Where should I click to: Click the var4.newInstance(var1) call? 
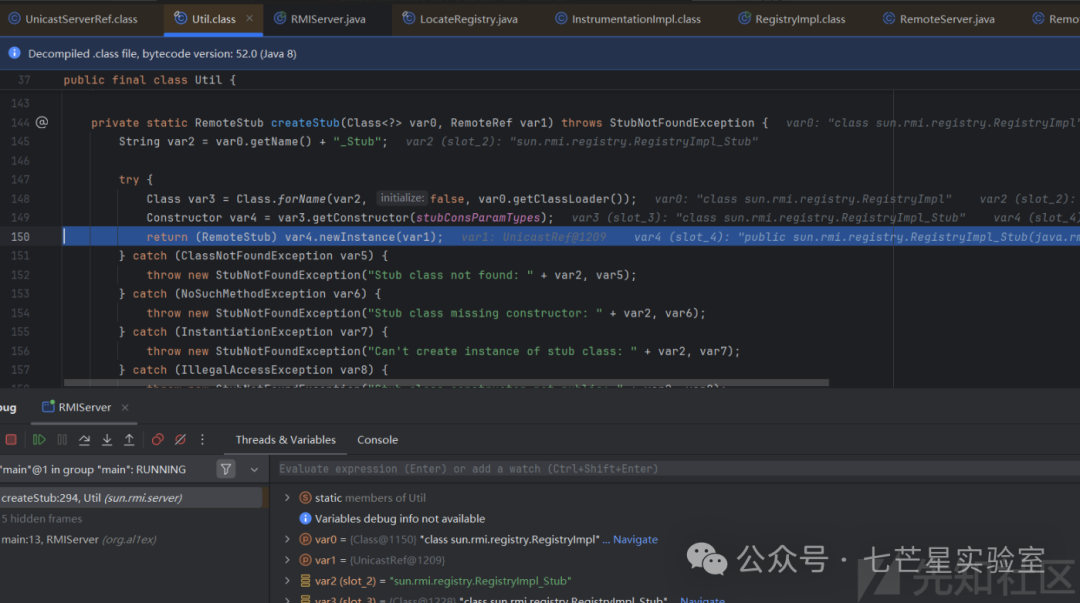(x=361, y=236)
